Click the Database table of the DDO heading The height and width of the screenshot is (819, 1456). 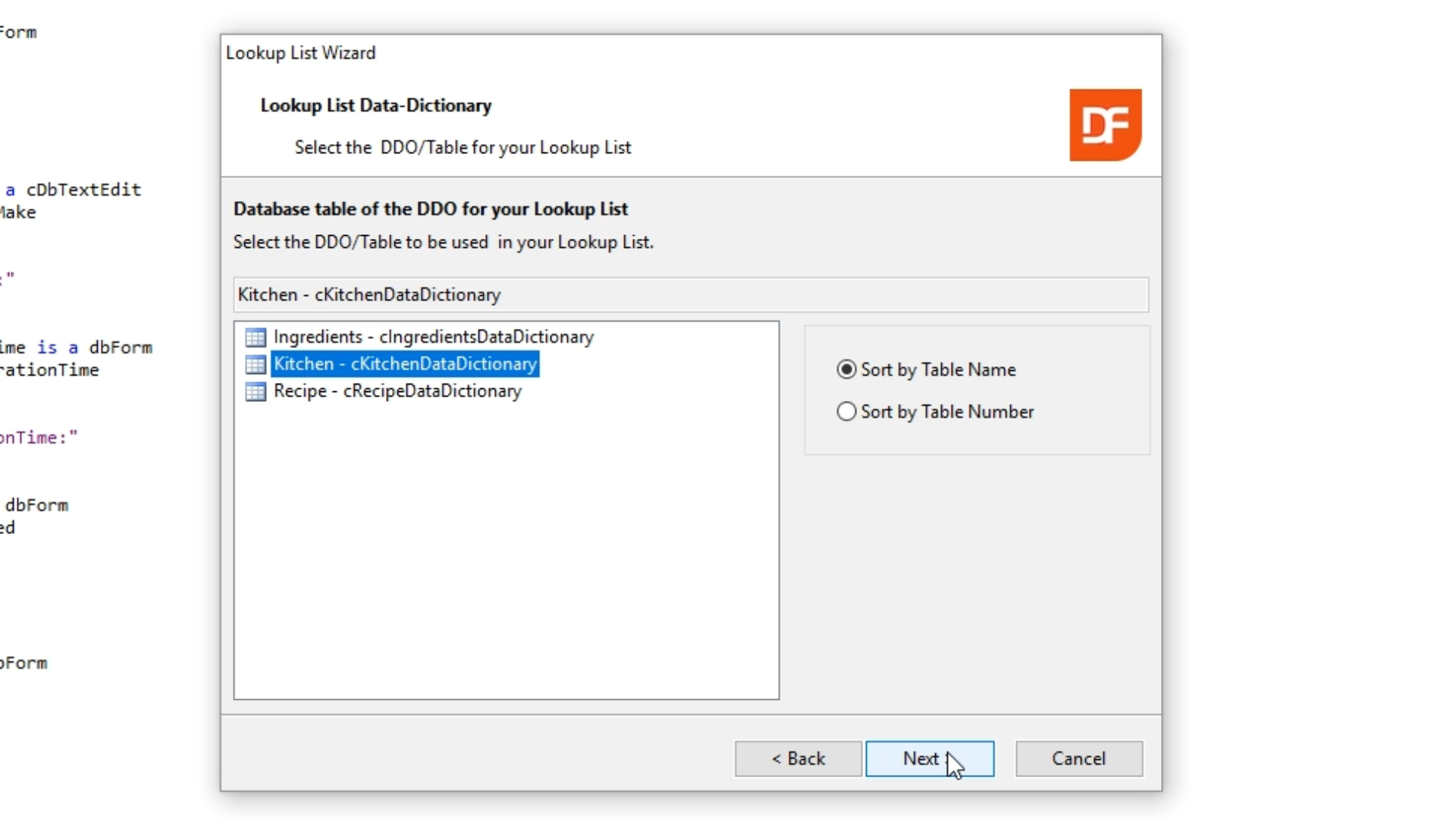coord(431,209)
